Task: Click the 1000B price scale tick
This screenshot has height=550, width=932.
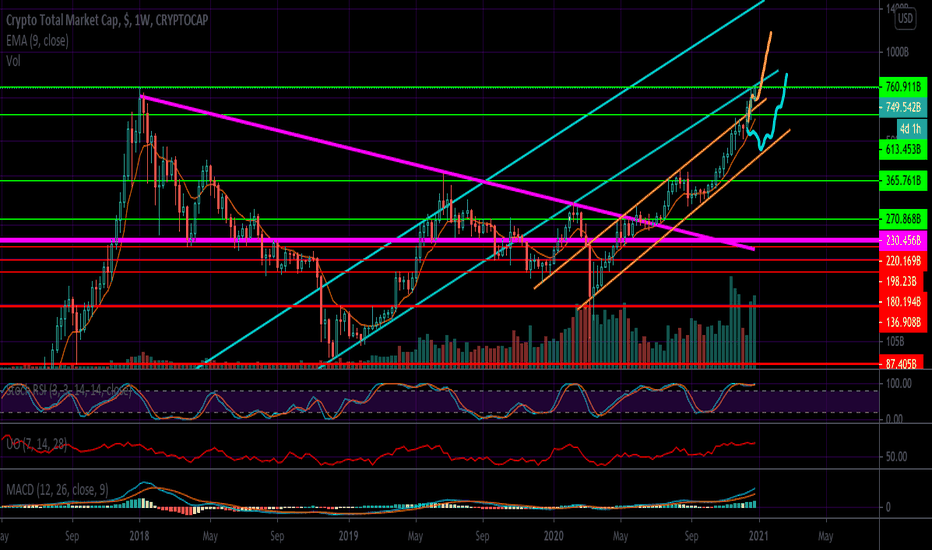Action: pos(898,52)
